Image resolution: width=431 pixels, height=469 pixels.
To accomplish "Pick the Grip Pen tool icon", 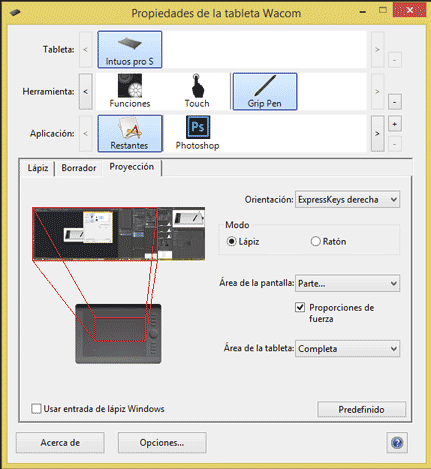I will point(265,91).
